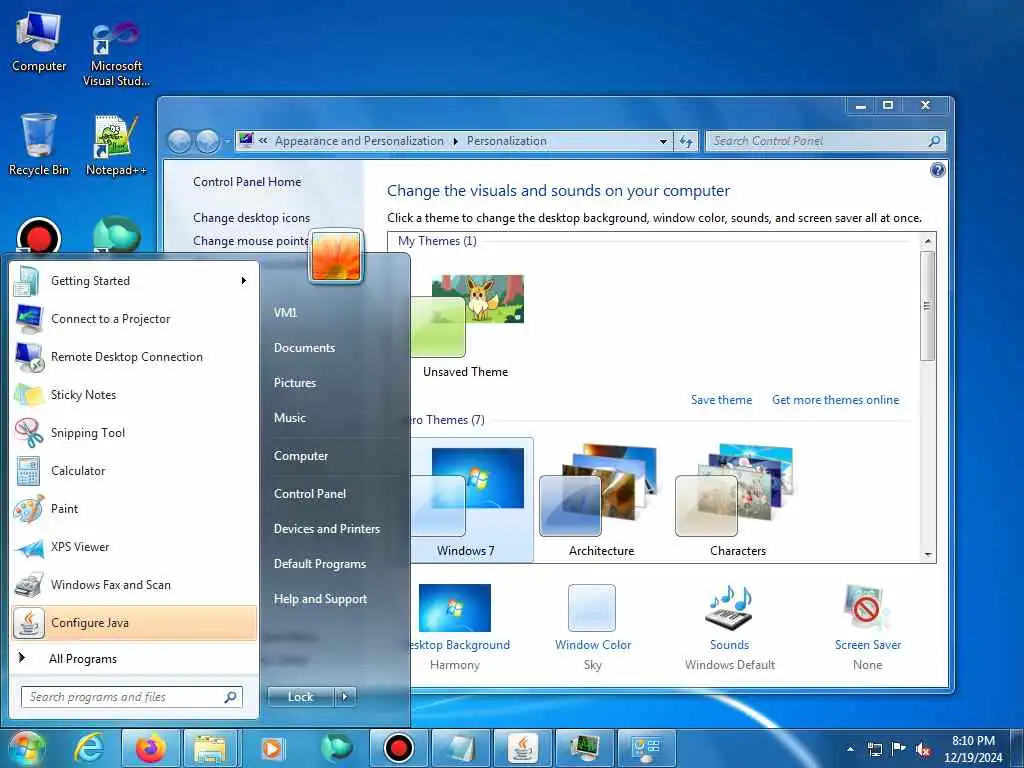
Task: Open Devices and Printers
Action: tap(327, 529)
